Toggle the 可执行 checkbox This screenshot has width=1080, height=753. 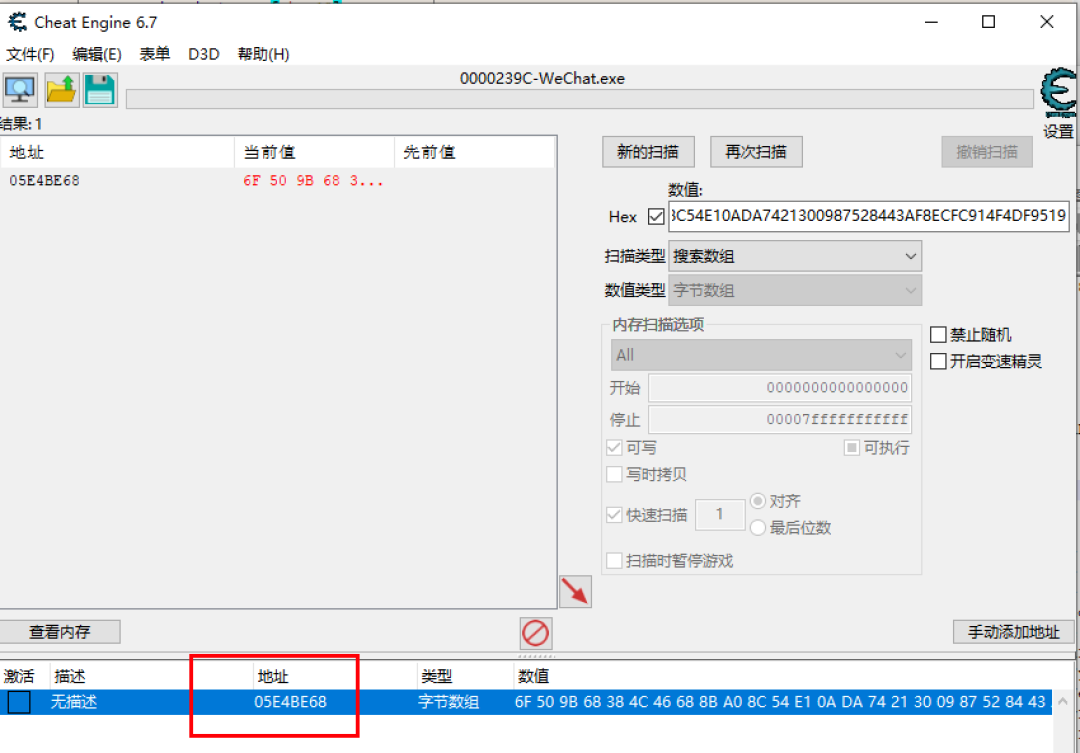pyautogui.click(x=852, y=448)
